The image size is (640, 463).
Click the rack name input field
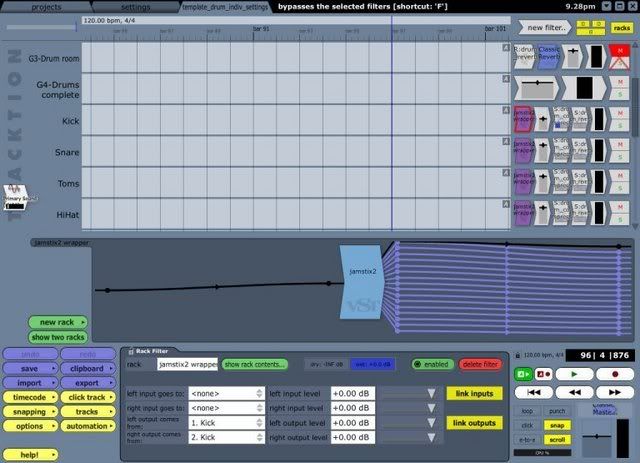click(187, 364)
